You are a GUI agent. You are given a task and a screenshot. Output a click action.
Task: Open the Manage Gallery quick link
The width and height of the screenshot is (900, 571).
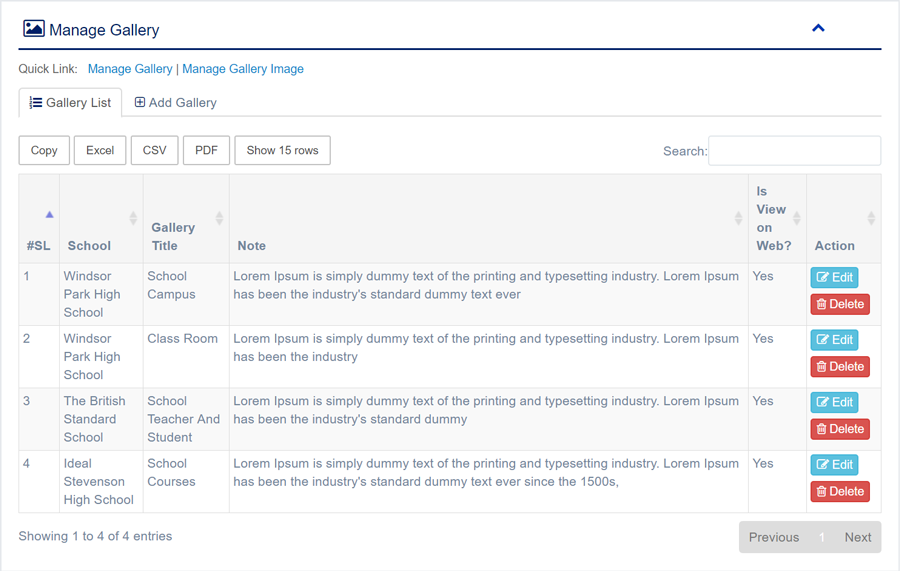click(x=130, y=69)
